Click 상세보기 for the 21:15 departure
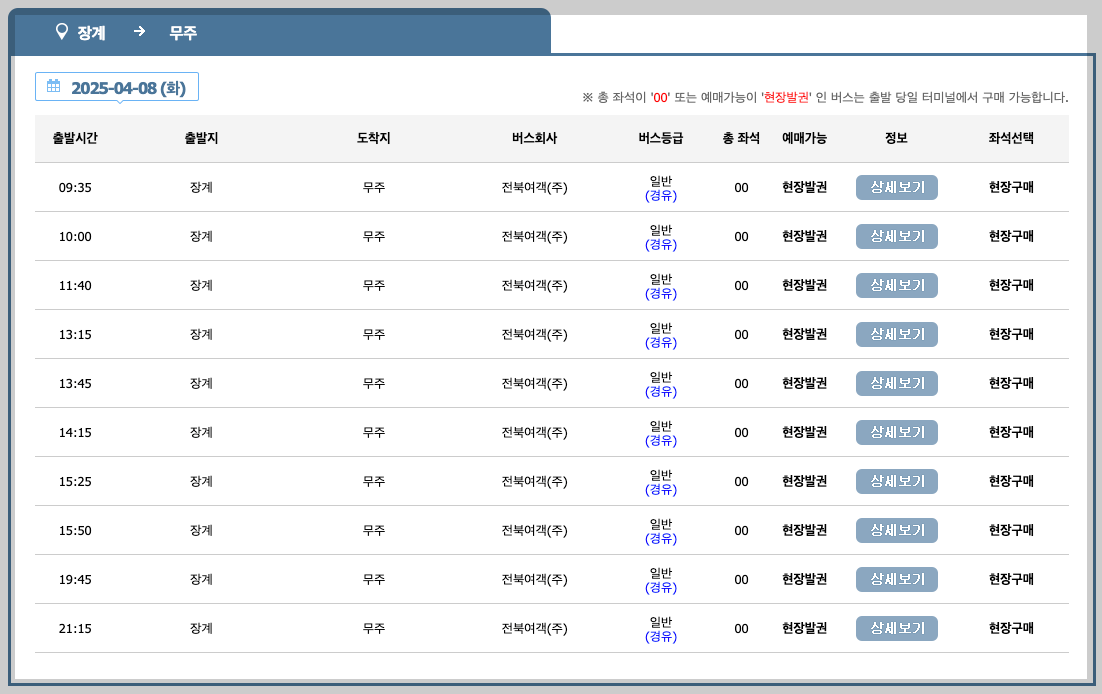 click(x=896, y=628)
